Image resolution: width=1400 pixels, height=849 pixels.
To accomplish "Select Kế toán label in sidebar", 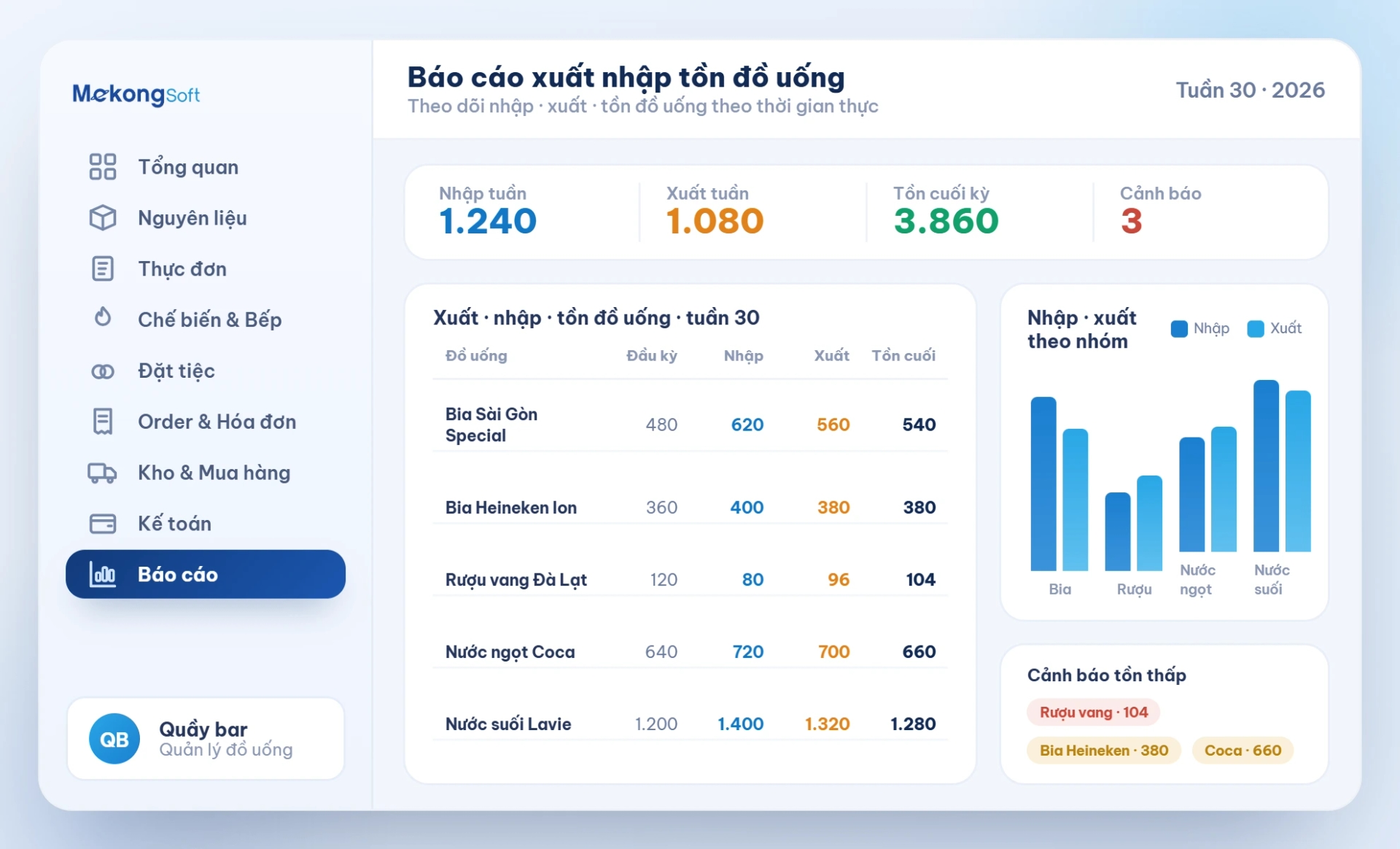I will coord(175,523).
